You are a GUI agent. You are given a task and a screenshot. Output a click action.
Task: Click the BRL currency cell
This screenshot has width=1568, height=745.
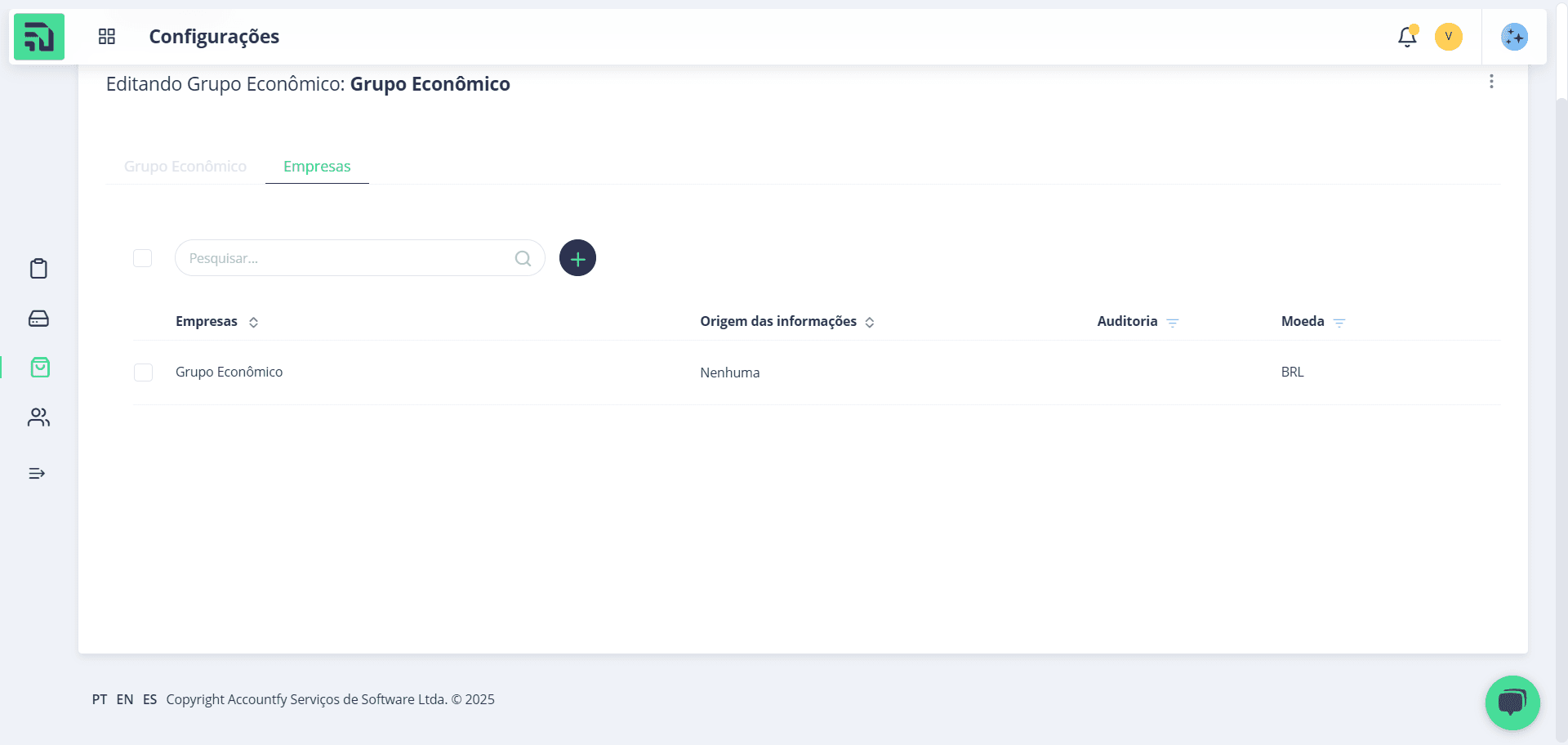tap(1293, 372)
